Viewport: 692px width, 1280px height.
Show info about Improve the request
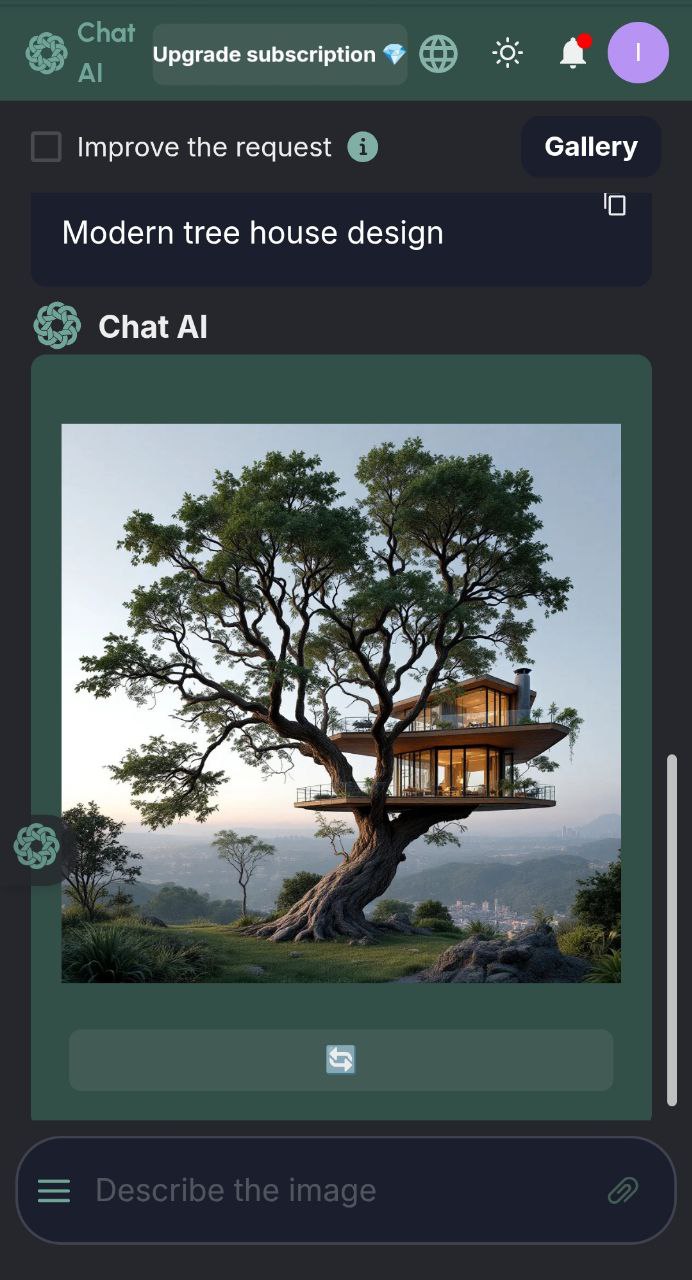[362, 147]
